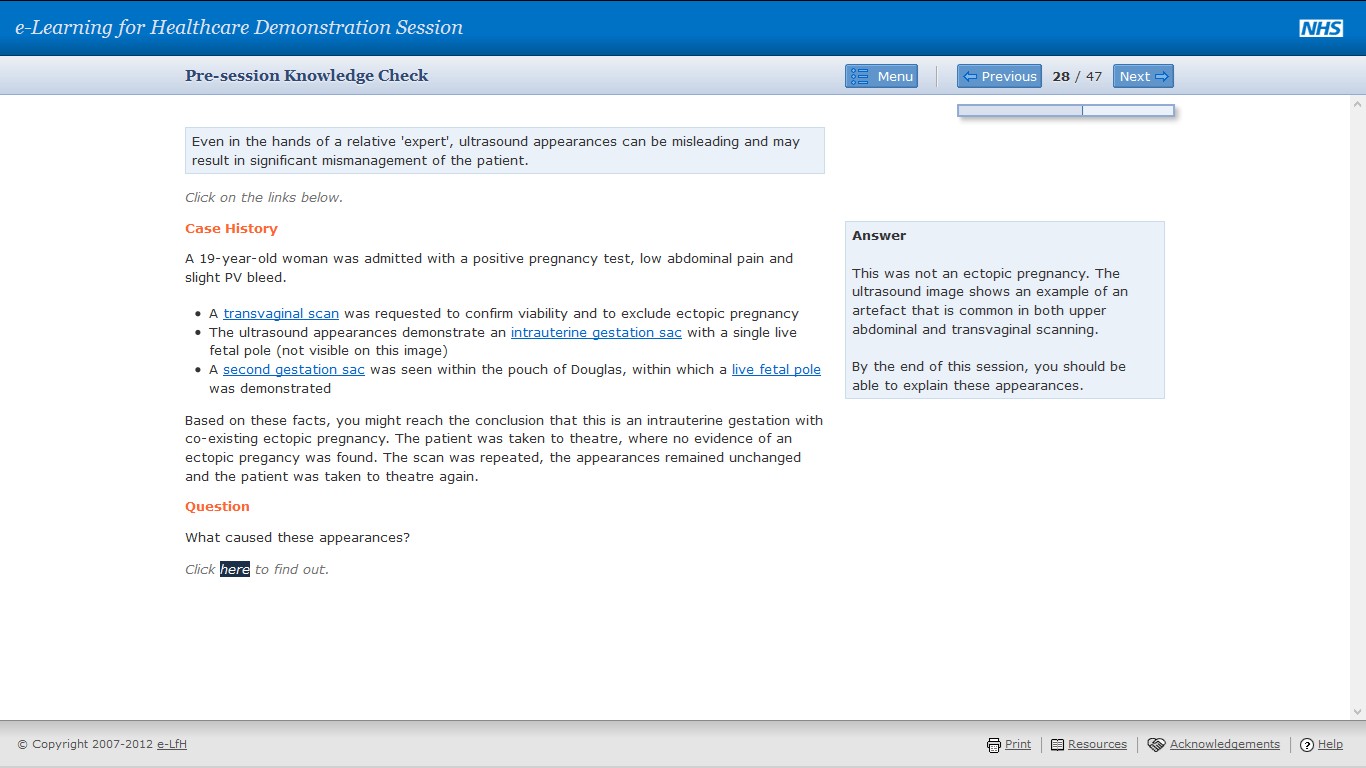This screenshot has height=768, width=1366.
Task: Click the session progress bar
Action: click(x=1065, y=110)
